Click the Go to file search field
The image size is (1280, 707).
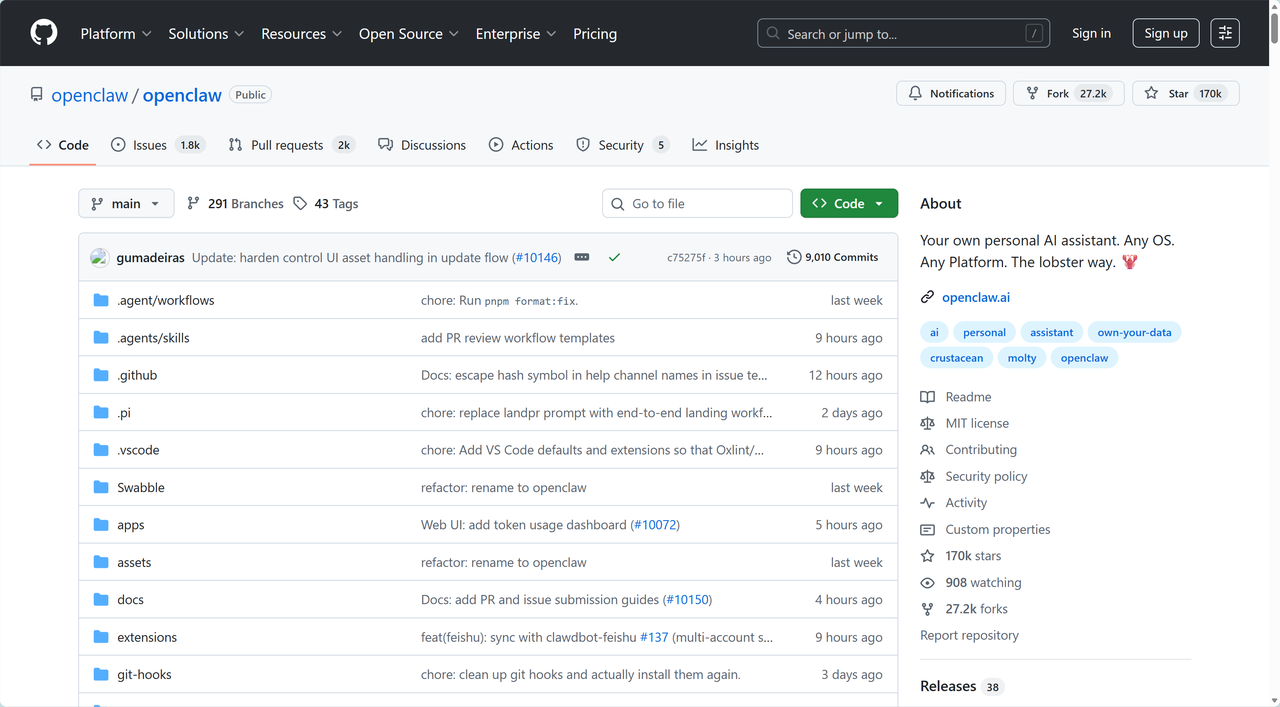coord(698,203)
